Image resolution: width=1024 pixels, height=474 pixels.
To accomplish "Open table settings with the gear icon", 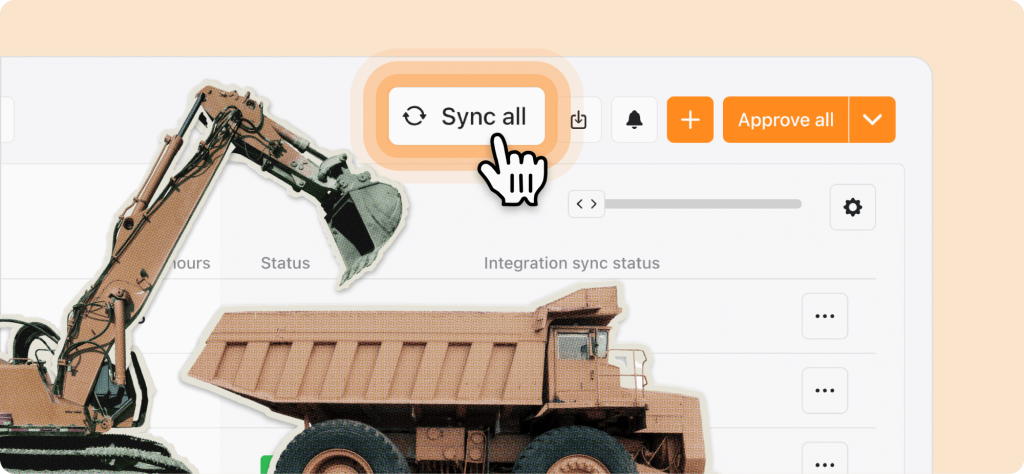I will click(852, 207).
